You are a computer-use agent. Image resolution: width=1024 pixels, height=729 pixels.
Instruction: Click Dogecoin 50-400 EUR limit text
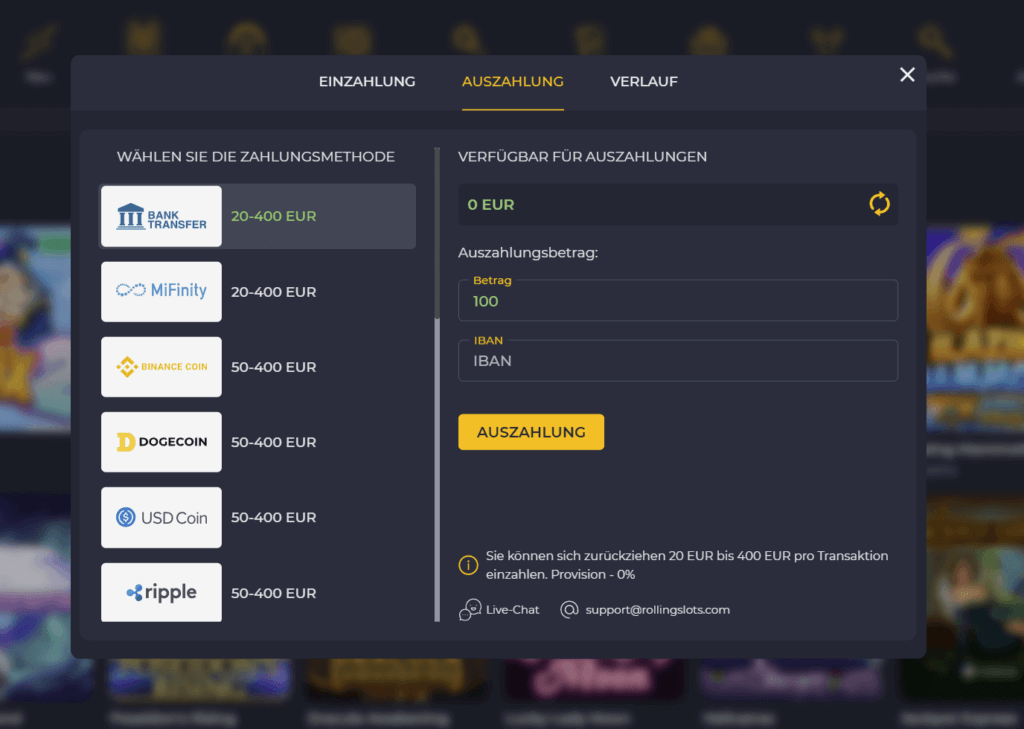click(274, 442)
